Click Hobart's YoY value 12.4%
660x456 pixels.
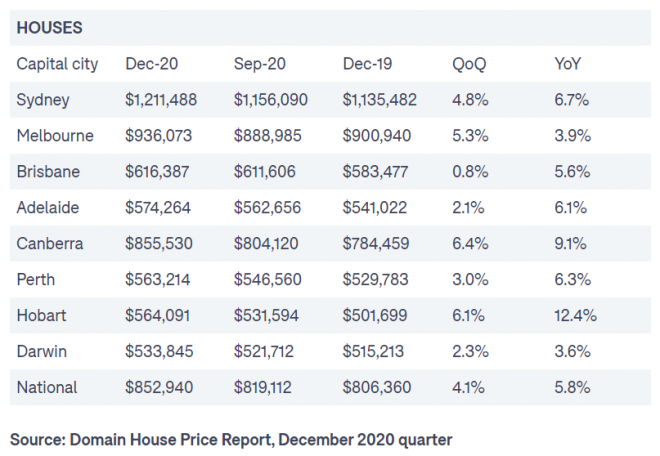click(x=575, y=316)
